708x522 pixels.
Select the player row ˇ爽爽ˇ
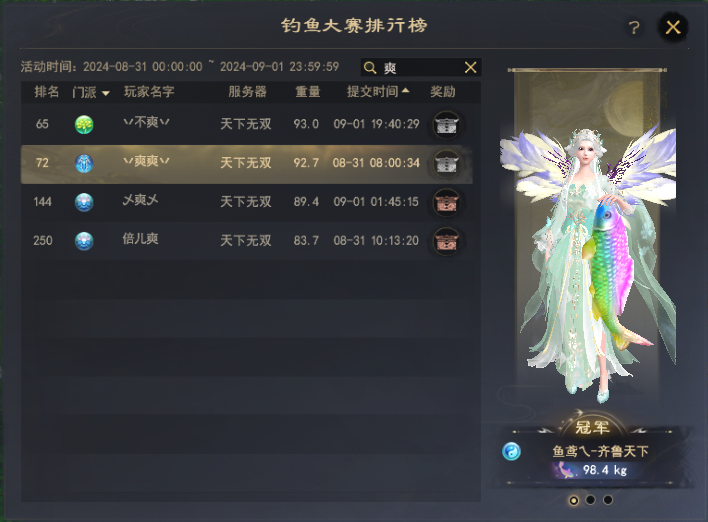[x=247, y=164]
